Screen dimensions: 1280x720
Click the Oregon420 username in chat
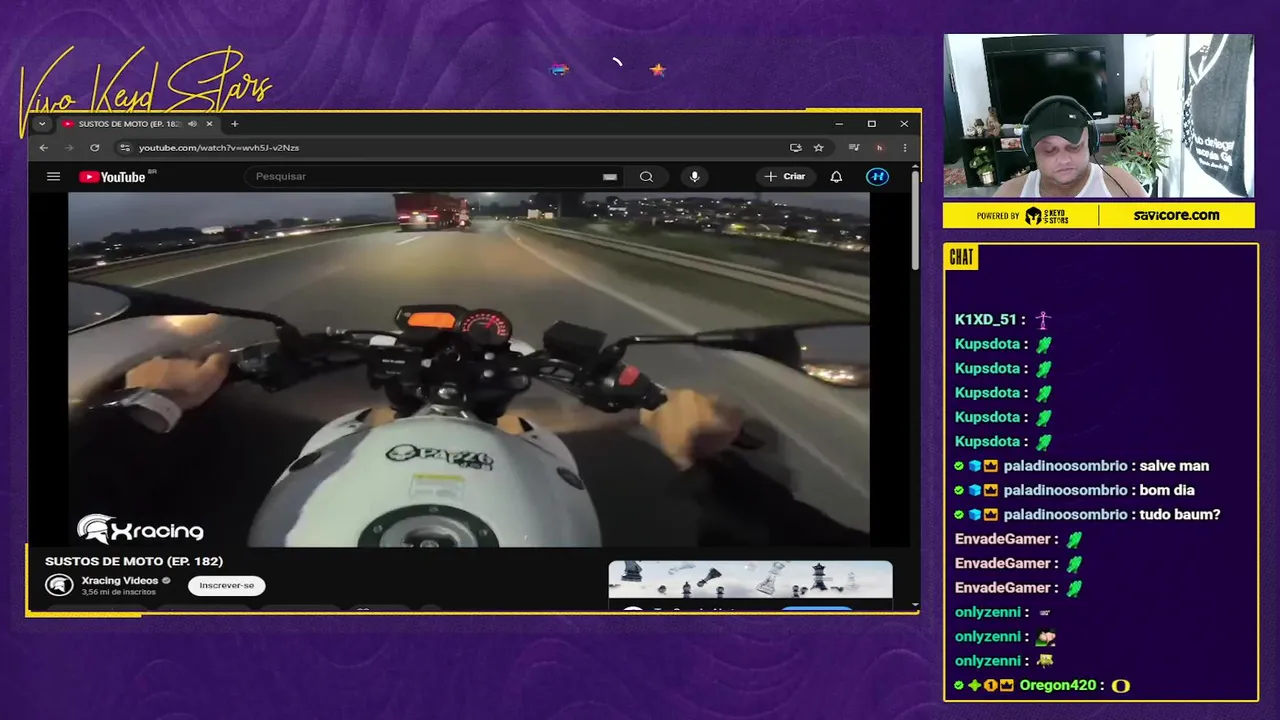pos(1058,685)
